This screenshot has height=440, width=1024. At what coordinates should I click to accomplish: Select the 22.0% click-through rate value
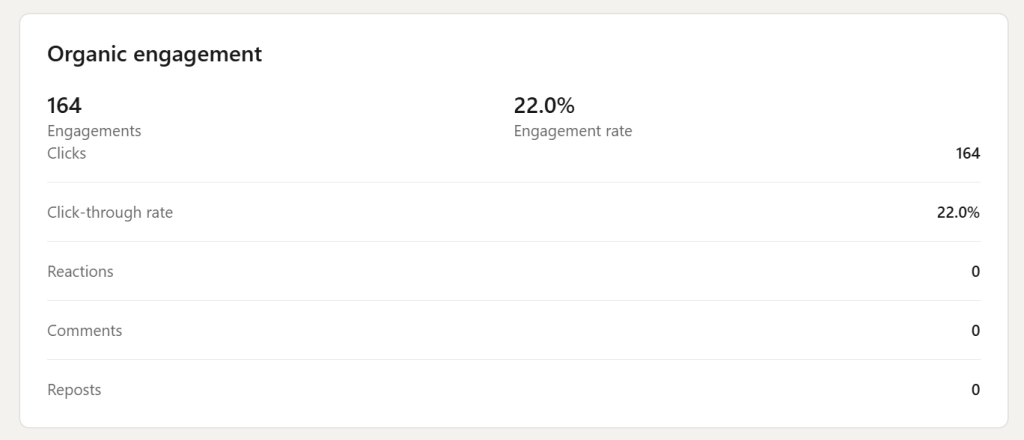point(958,212)
